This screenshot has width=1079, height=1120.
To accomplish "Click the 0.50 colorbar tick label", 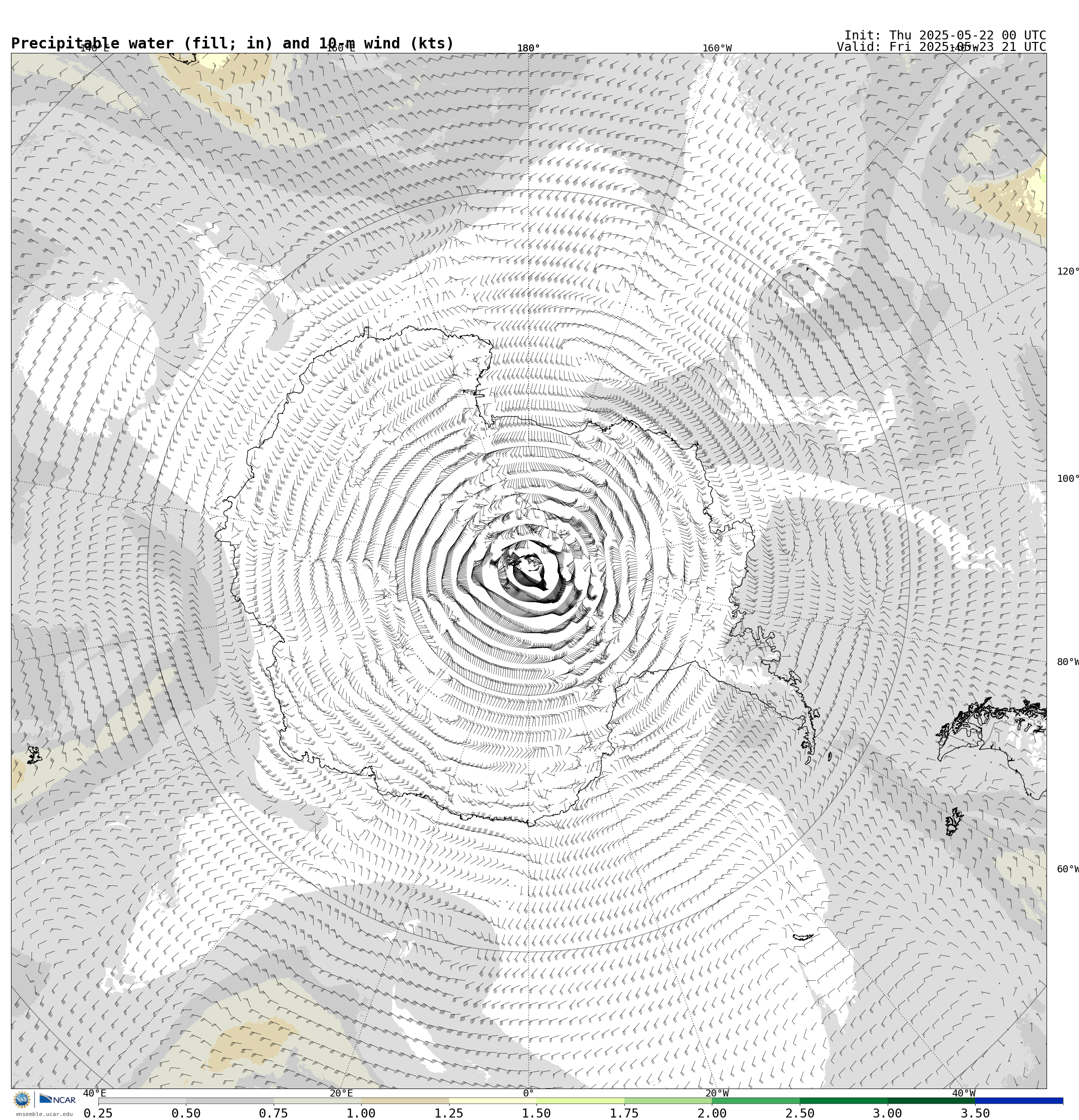I will 186,1113.
